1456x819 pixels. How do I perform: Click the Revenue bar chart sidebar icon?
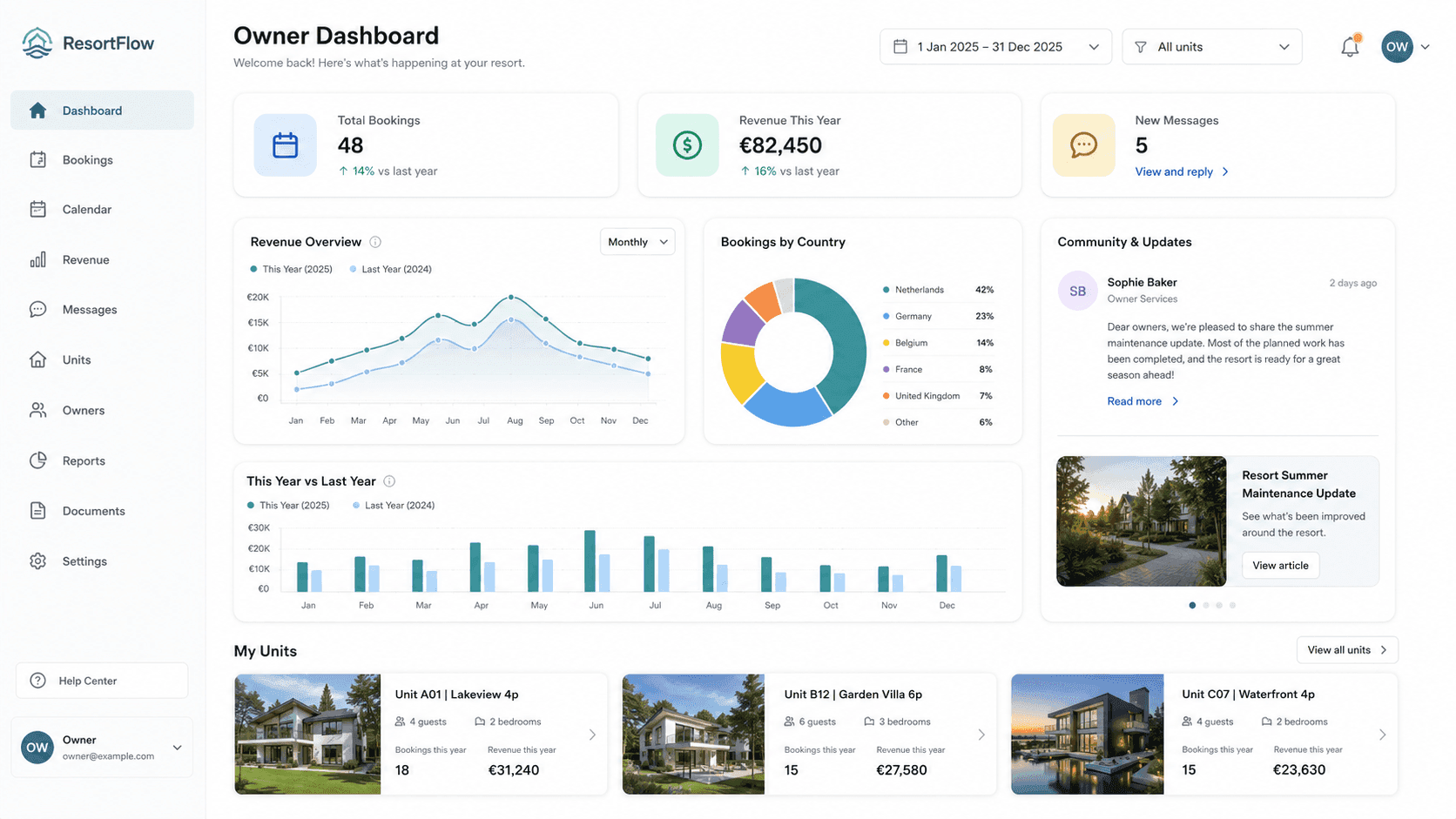coord(37,259)
